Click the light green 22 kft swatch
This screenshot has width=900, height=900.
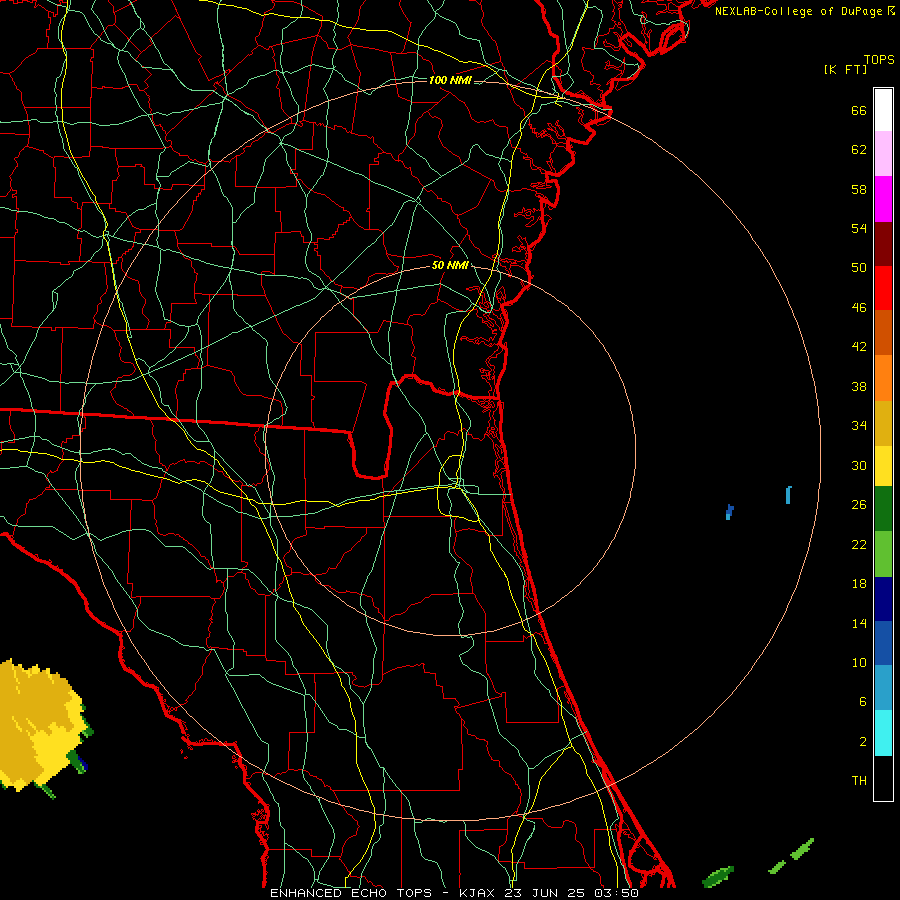(x=883, y=554)
